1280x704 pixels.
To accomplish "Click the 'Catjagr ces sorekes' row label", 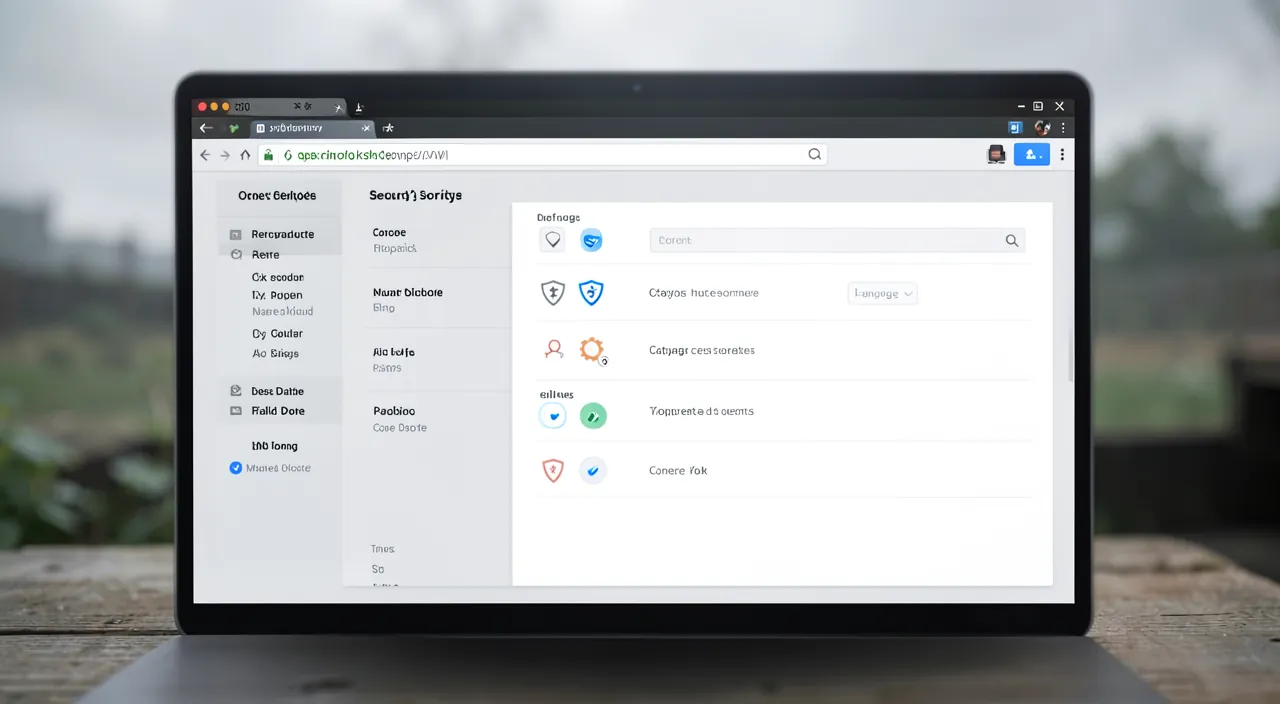I will [702, 350].
